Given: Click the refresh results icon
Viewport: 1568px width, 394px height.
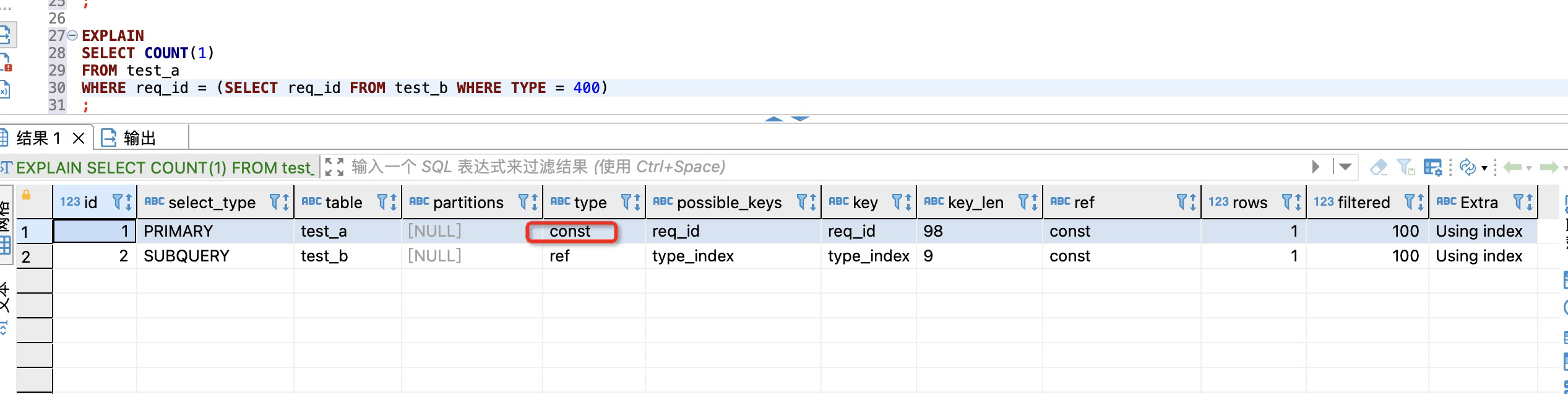Looking at the screenshot, I should [x=1467, y=167].
